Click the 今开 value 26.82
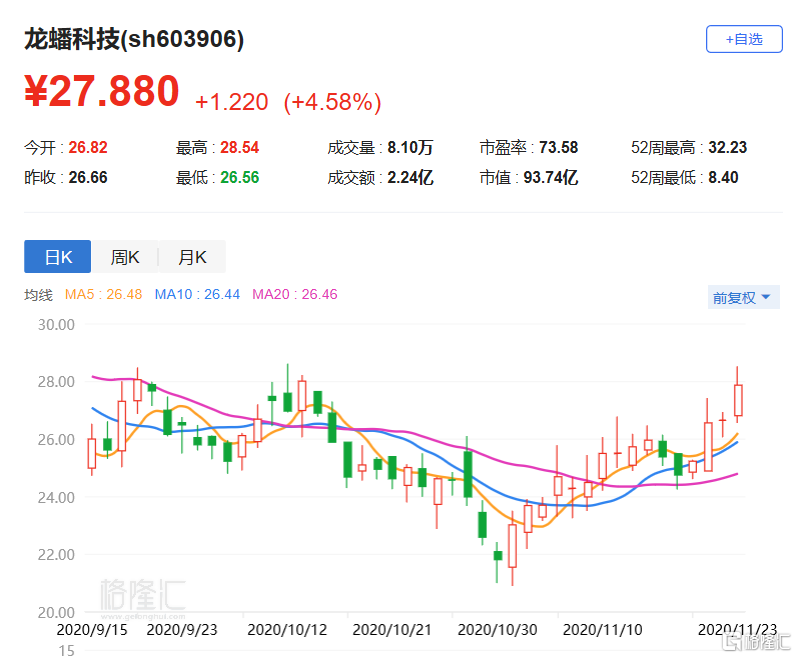This screenshot has width=797, height=658. coord(88,147)
